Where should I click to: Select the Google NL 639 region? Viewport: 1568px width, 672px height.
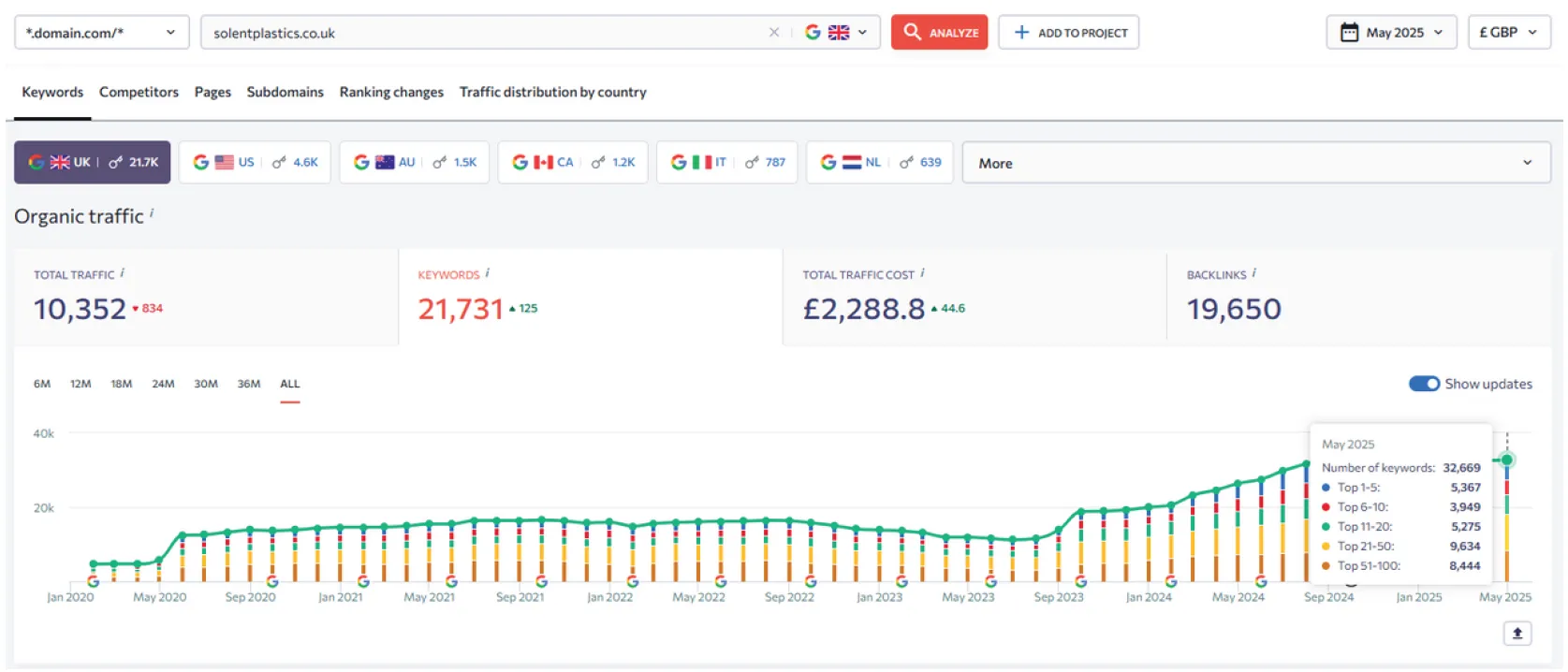tap(880, 162)
